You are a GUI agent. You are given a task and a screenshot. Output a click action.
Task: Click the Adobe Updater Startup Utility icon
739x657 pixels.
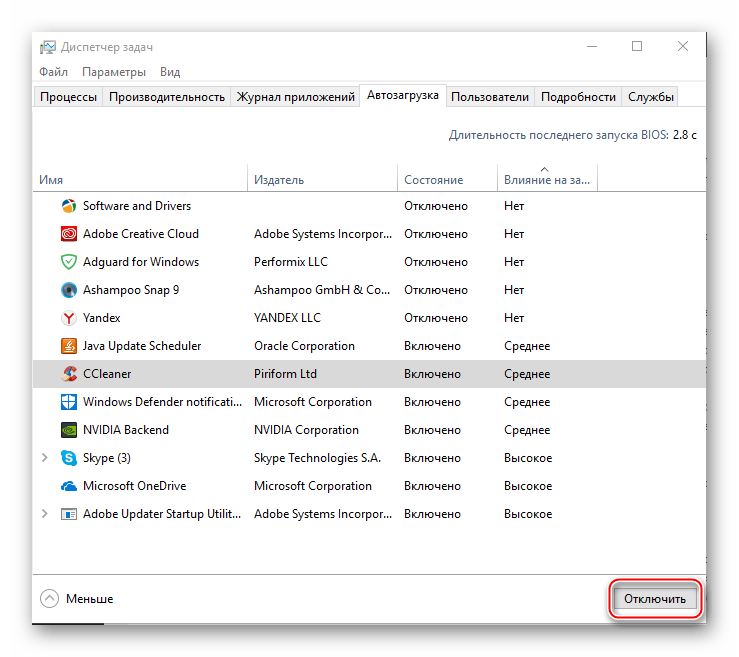[69, 514]
